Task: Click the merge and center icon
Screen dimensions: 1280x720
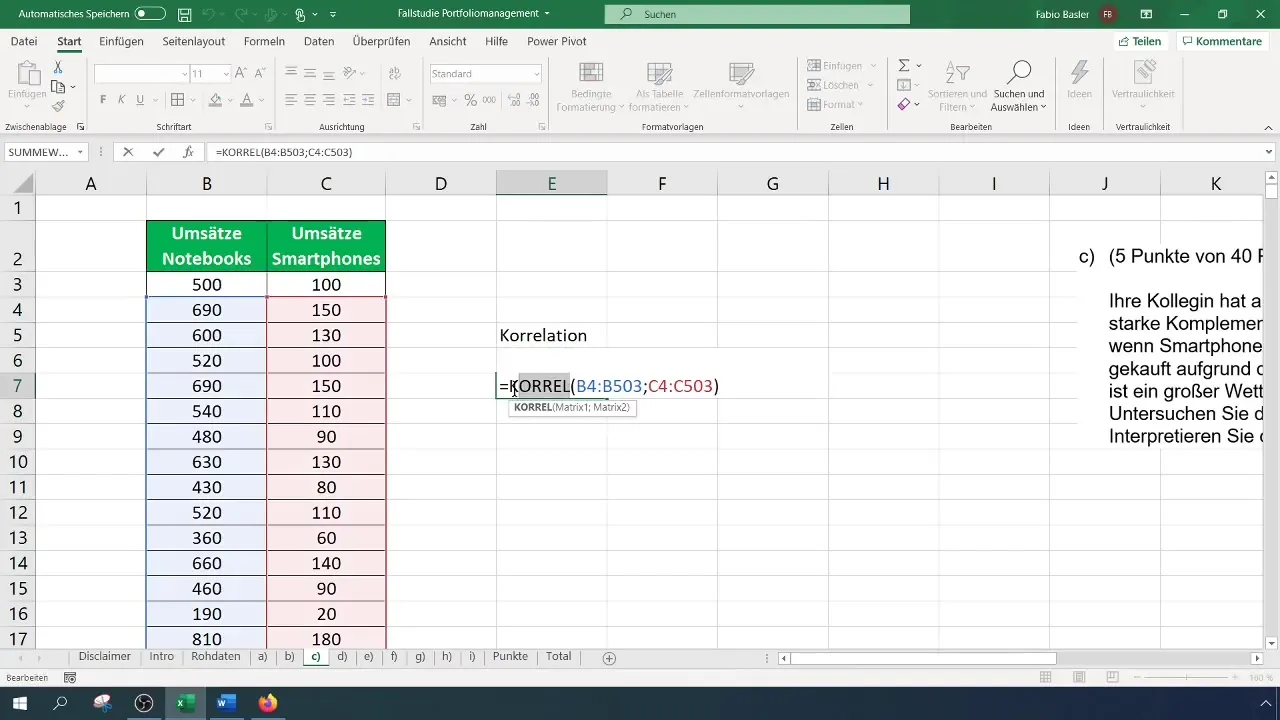Action: coord(393,99)
